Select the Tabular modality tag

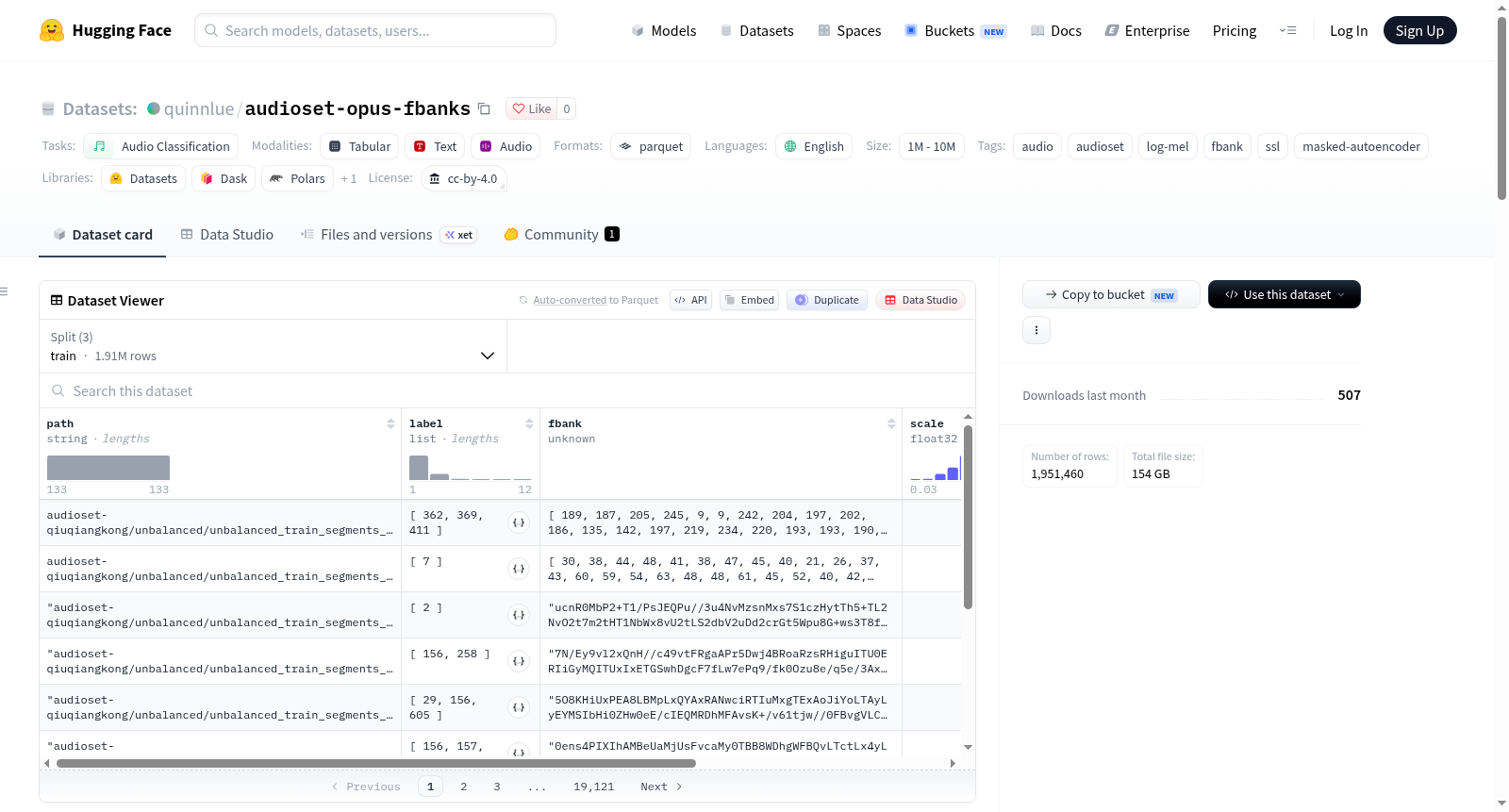(x=359, y=146)
